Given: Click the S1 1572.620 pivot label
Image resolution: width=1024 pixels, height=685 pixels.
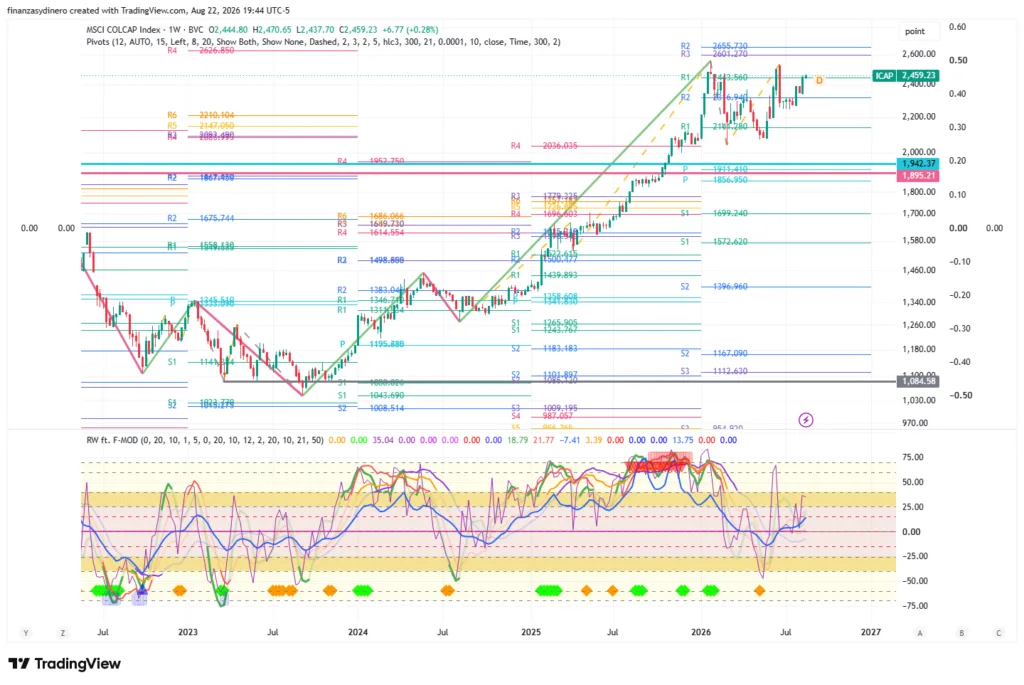Looking at the screenshot, I should 714,242.
